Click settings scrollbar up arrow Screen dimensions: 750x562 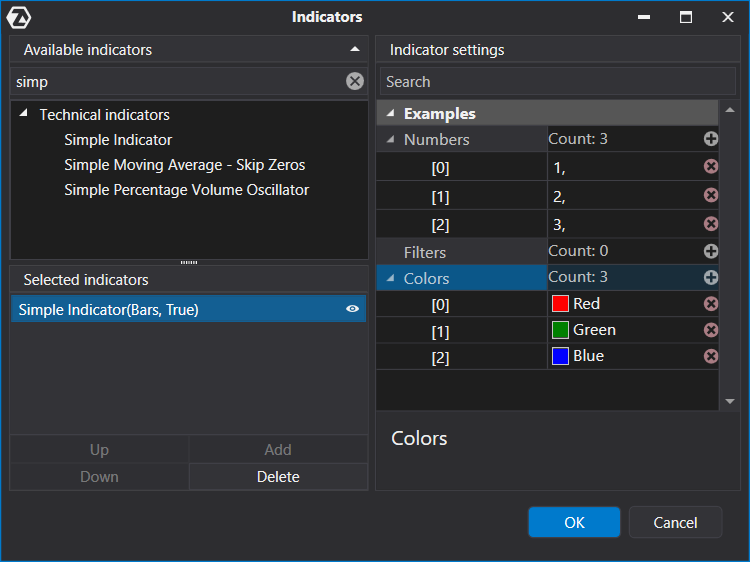pos(729,110)
